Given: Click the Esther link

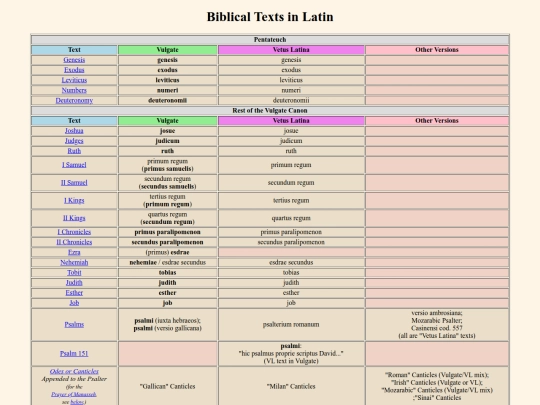Looking at the screenshot, I should (x=74, y=293).
